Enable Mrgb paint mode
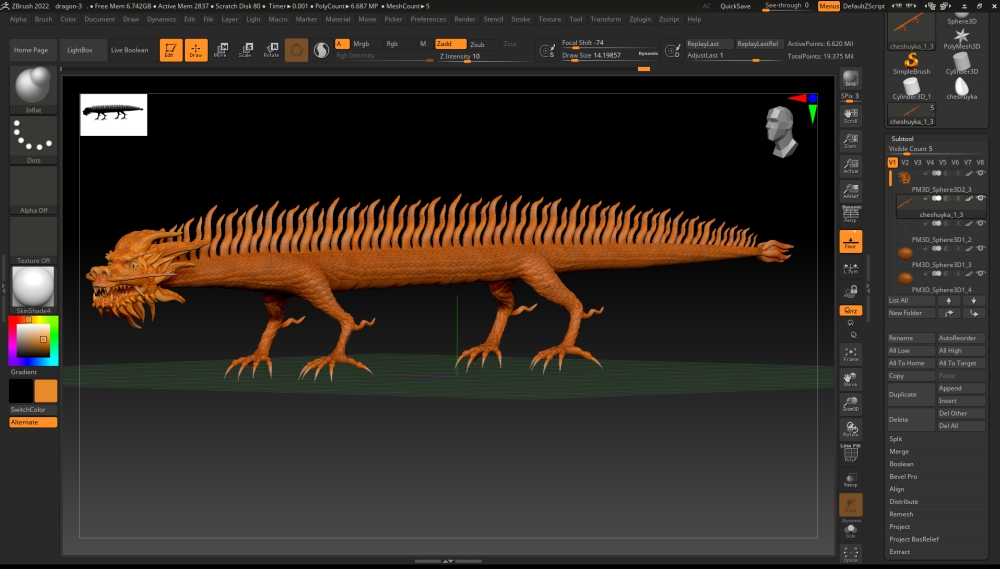The height and width of the screenshot is (569, 1000). coord(361,44)
